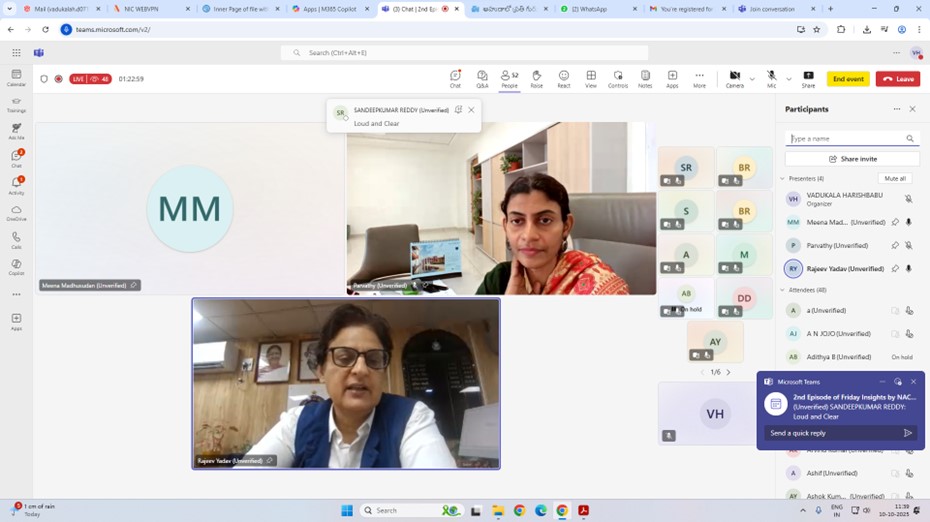Open the camera options dropdown arrow
Viewport: 930px width, 522px height.
click(752, 79)
